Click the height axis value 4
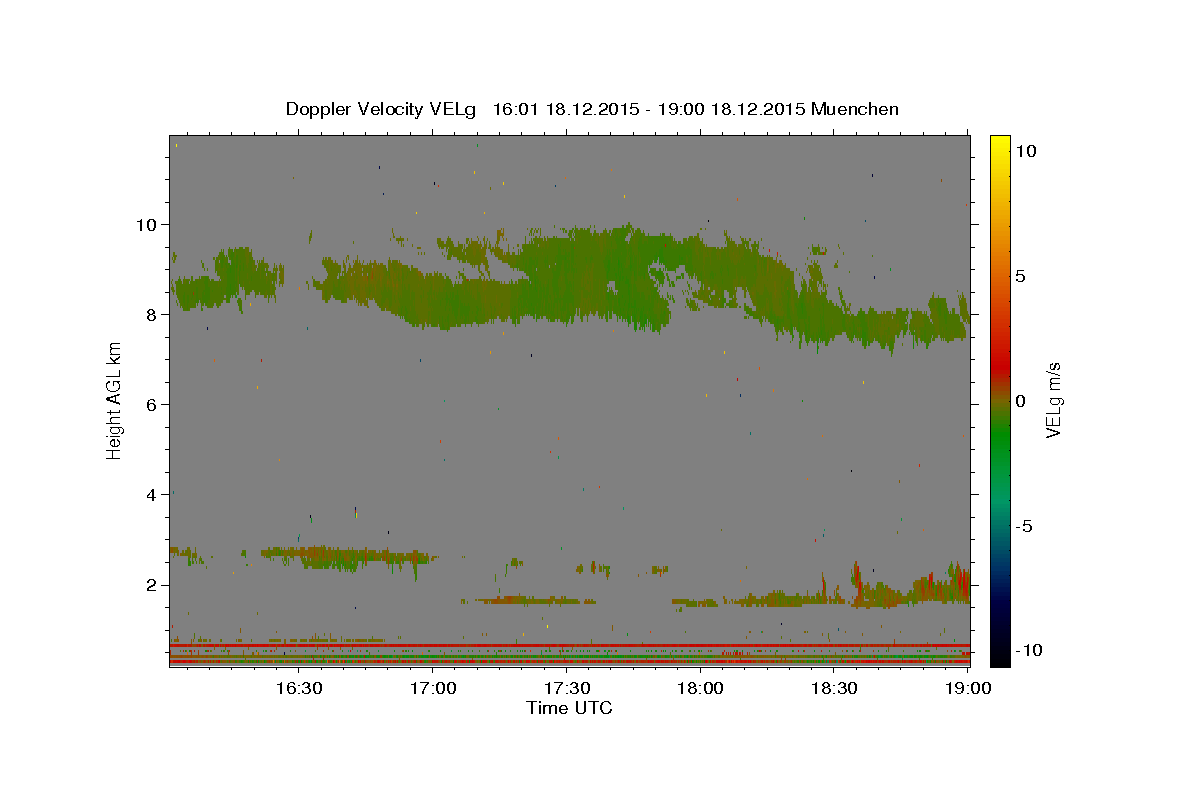The image size is (1200, 800). 153,494
